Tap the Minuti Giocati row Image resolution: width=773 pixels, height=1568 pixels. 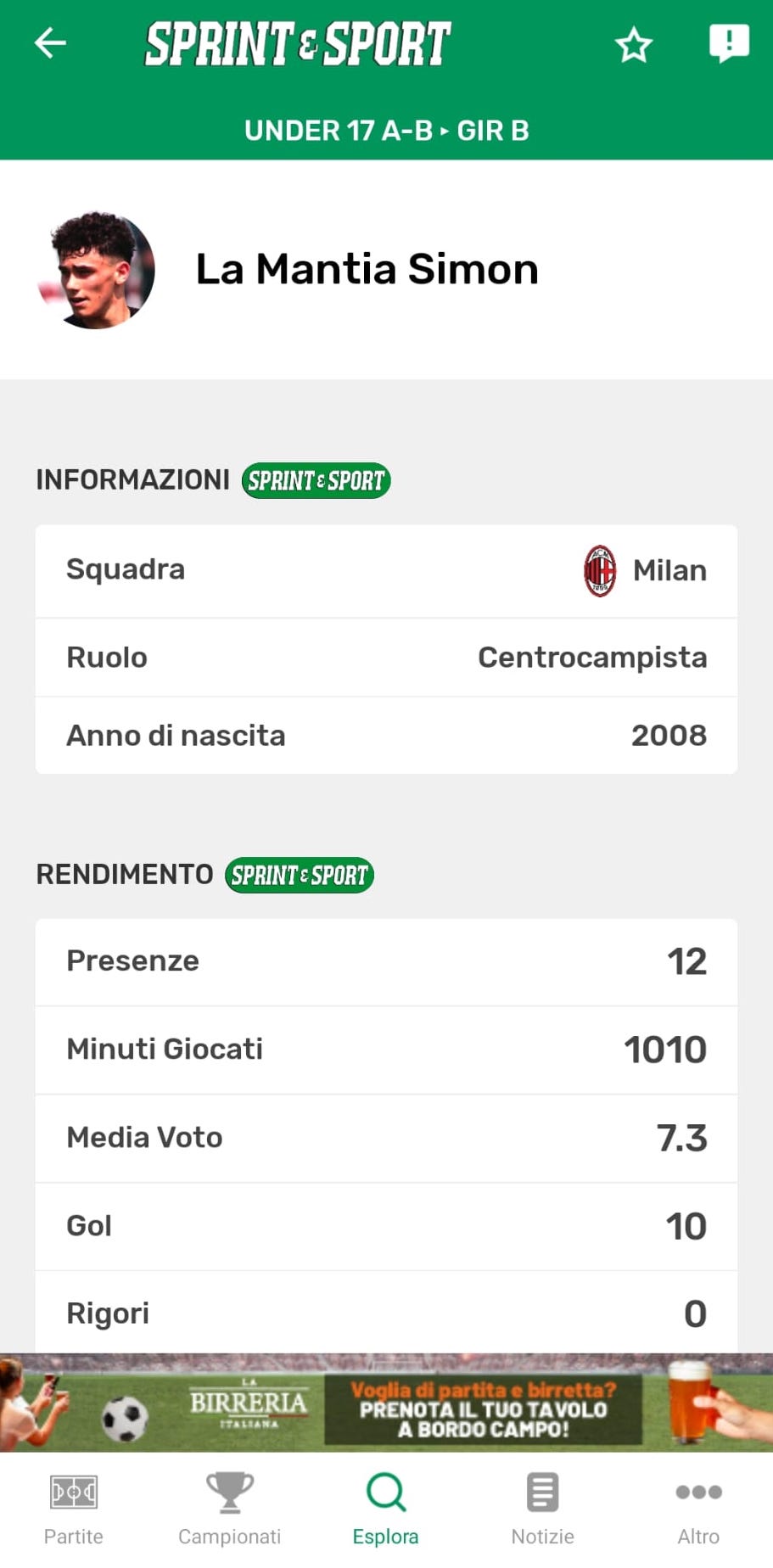386,1050
